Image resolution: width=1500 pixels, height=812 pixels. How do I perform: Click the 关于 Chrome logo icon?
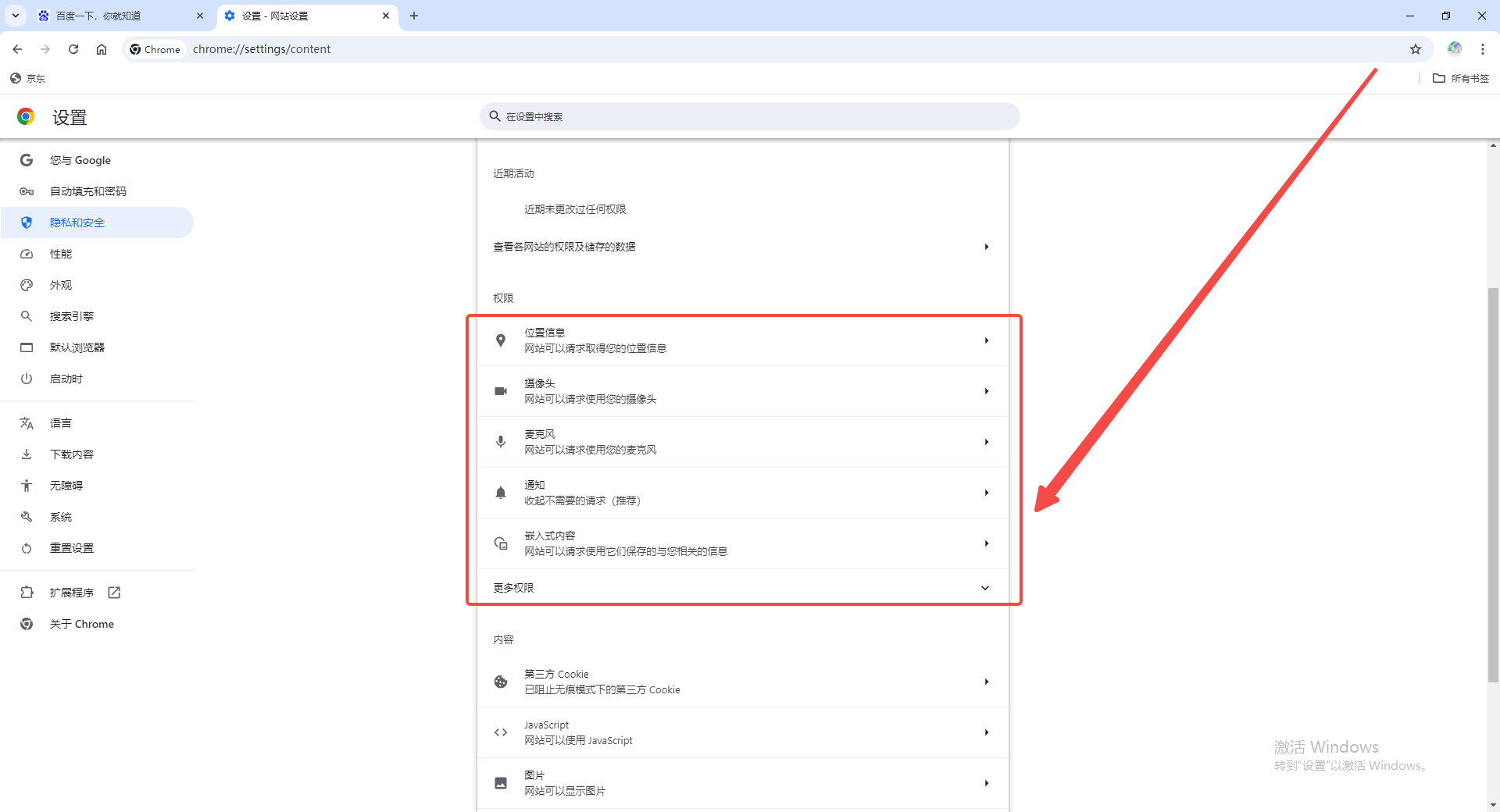27,624
